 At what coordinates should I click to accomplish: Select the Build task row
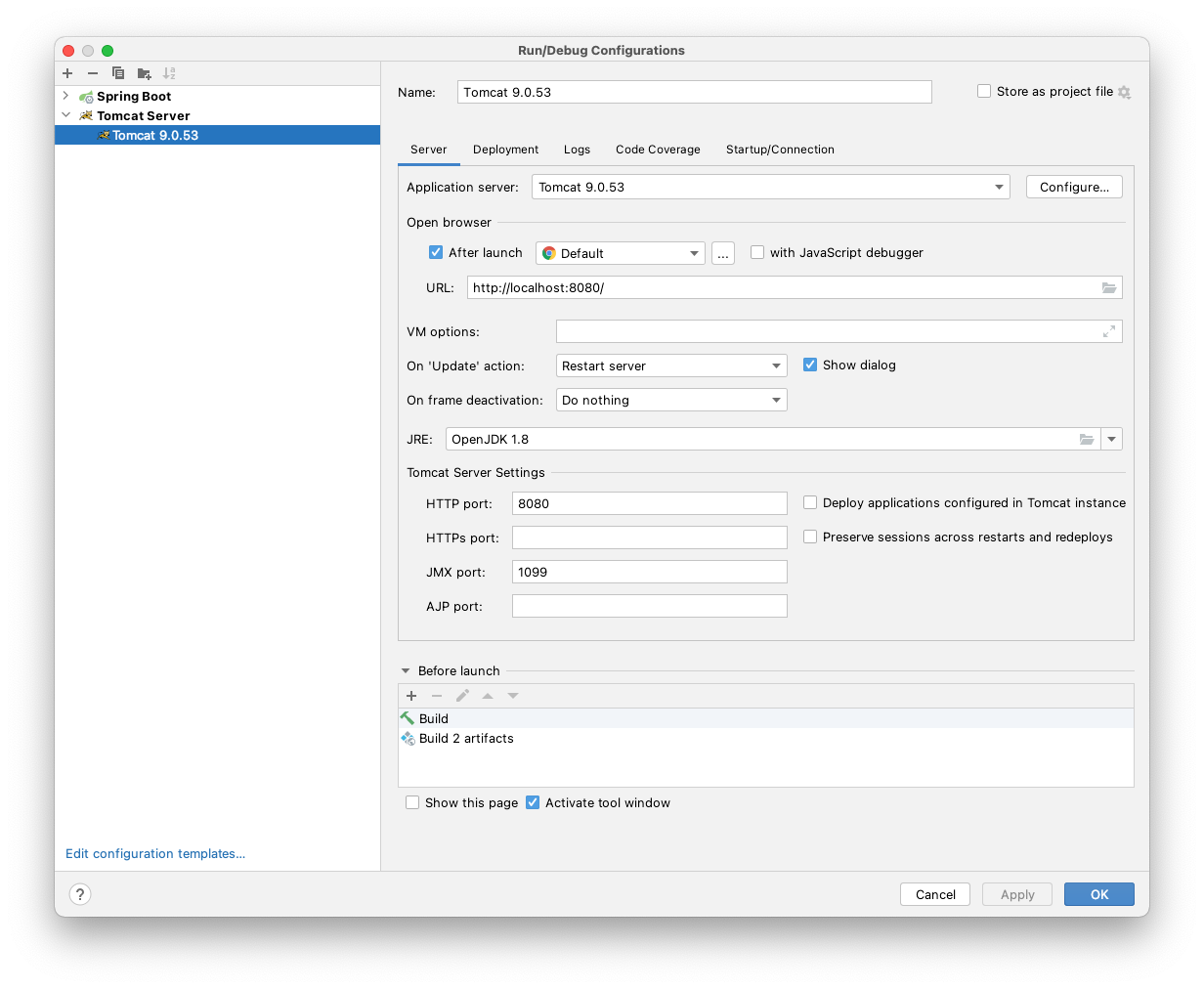tap(766, 718)
